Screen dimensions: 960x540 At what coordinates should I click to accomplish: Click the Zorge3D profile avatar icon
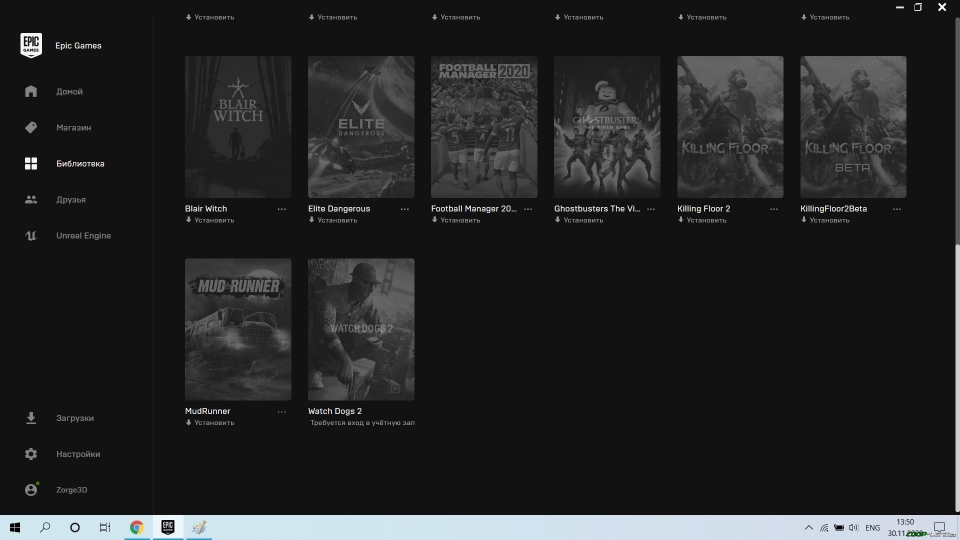pyautogui.click(x=31, y=490)
